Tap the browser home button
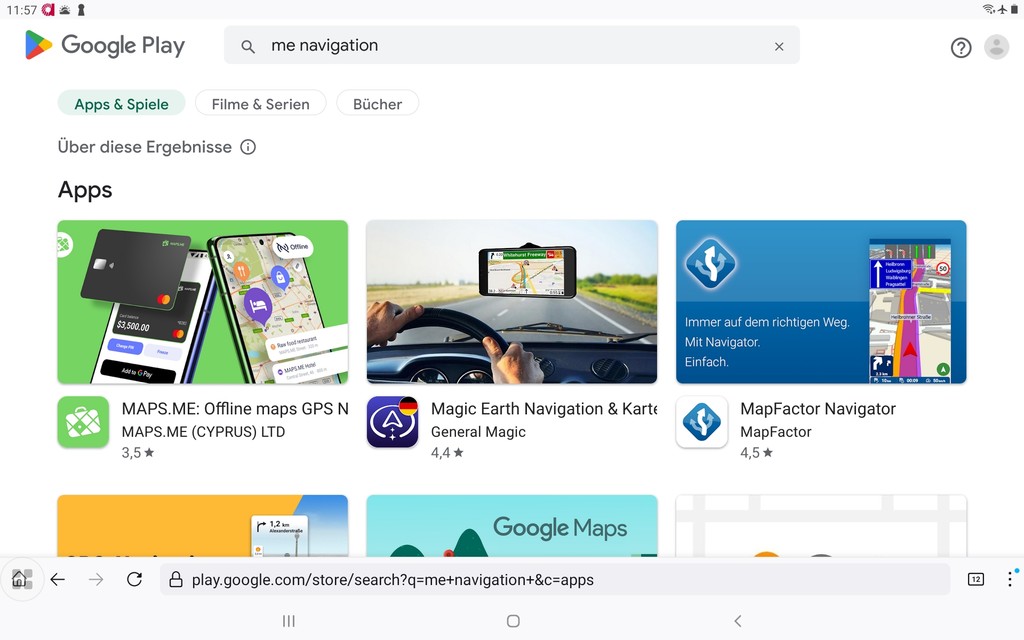The height and width of the screenshot is (640, 1024). coord(20,579)
